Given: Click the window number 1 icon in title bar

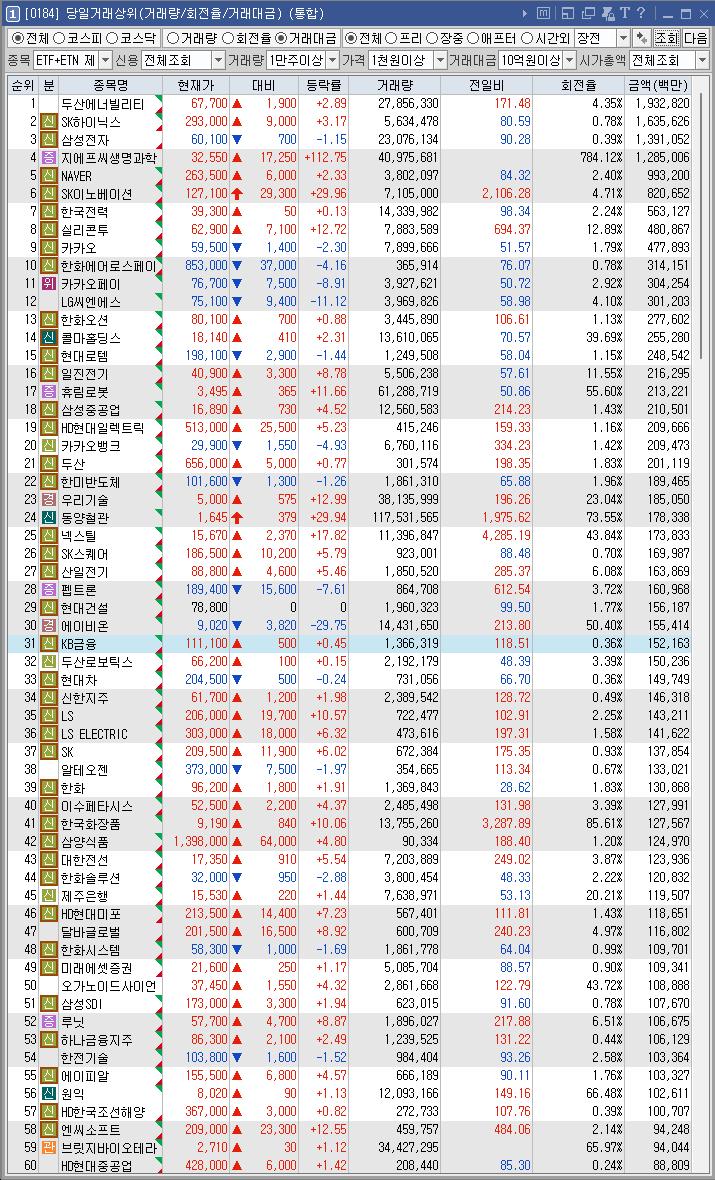Looking at the screenshot, I should (13, 13).
